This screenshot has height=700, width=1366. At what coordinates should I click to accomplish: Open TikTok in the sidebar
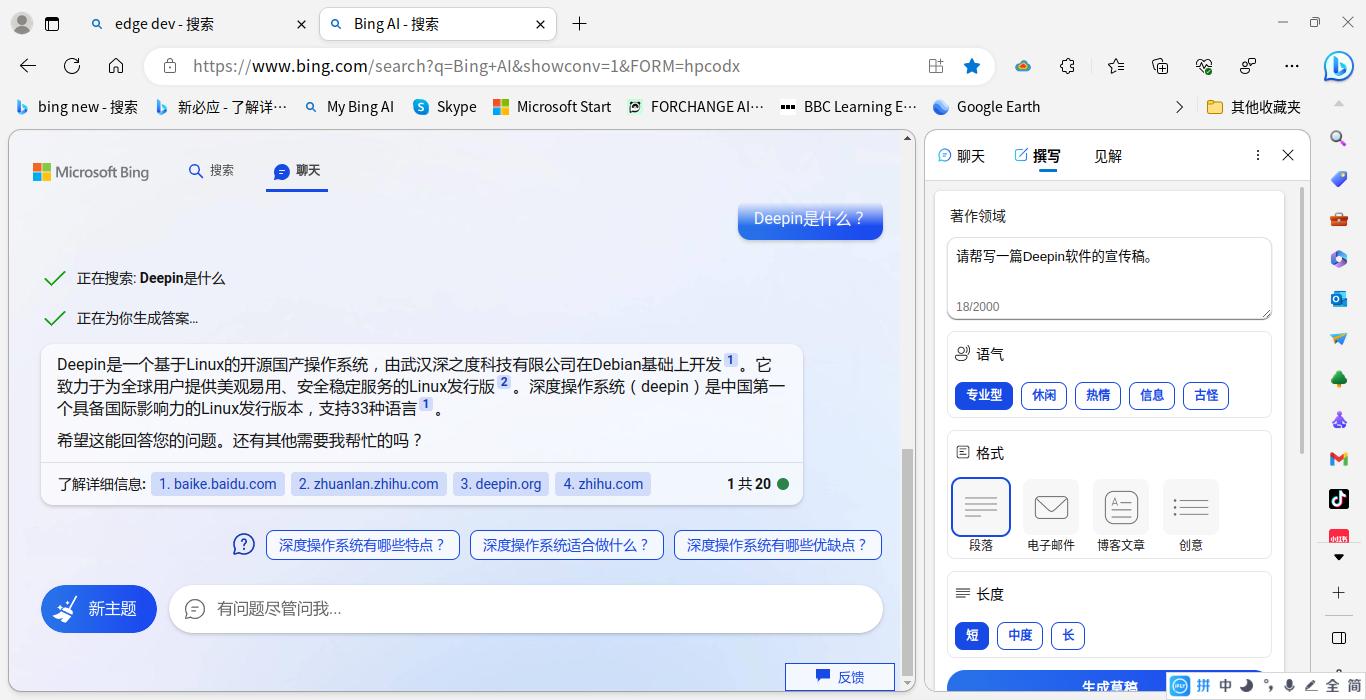point(1338,498)
